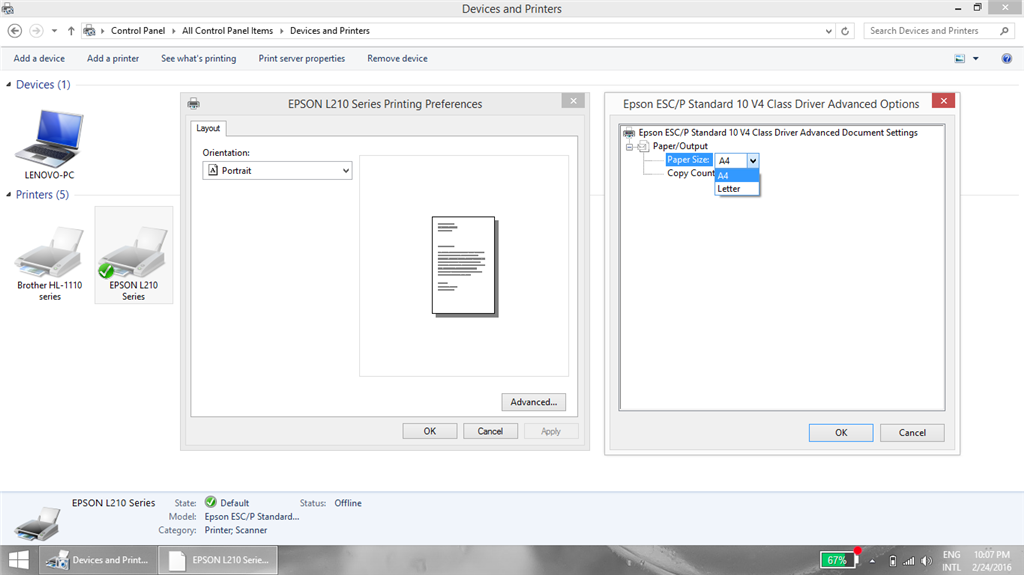This screenshot has height=575, width=1024.
Task: Click See what's printing
Action: 199,59
